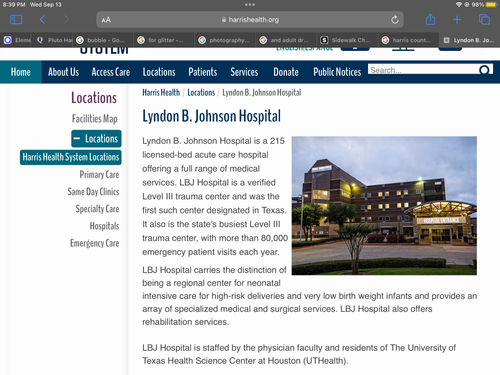The height and width of the screenshot is (375, 500).
Task: Open the Emergency Care sidebar link
Action: [x=95, y=243]
